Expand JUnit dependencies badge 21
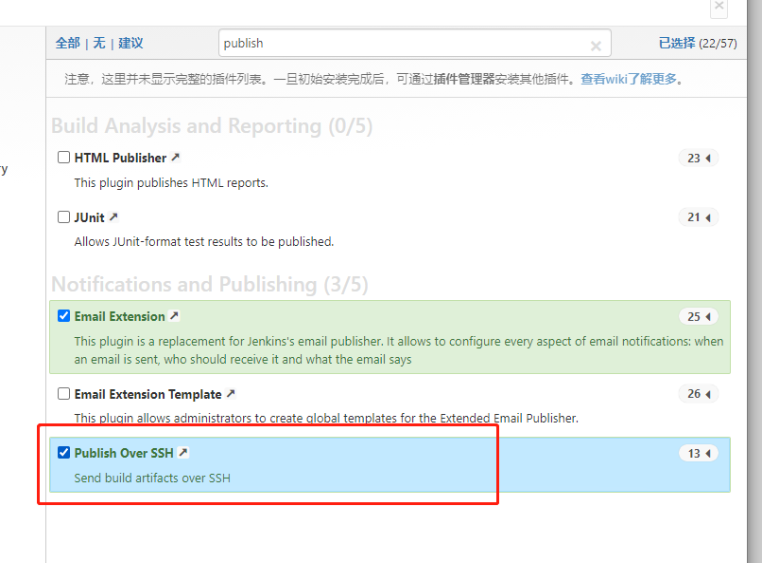 [x=698, y=217]
